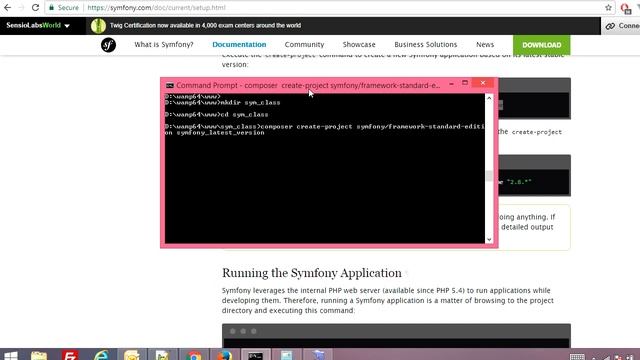This screenshot has width=640, height=360.
Task: Go back with the browser back arrow
Action: 7,7
